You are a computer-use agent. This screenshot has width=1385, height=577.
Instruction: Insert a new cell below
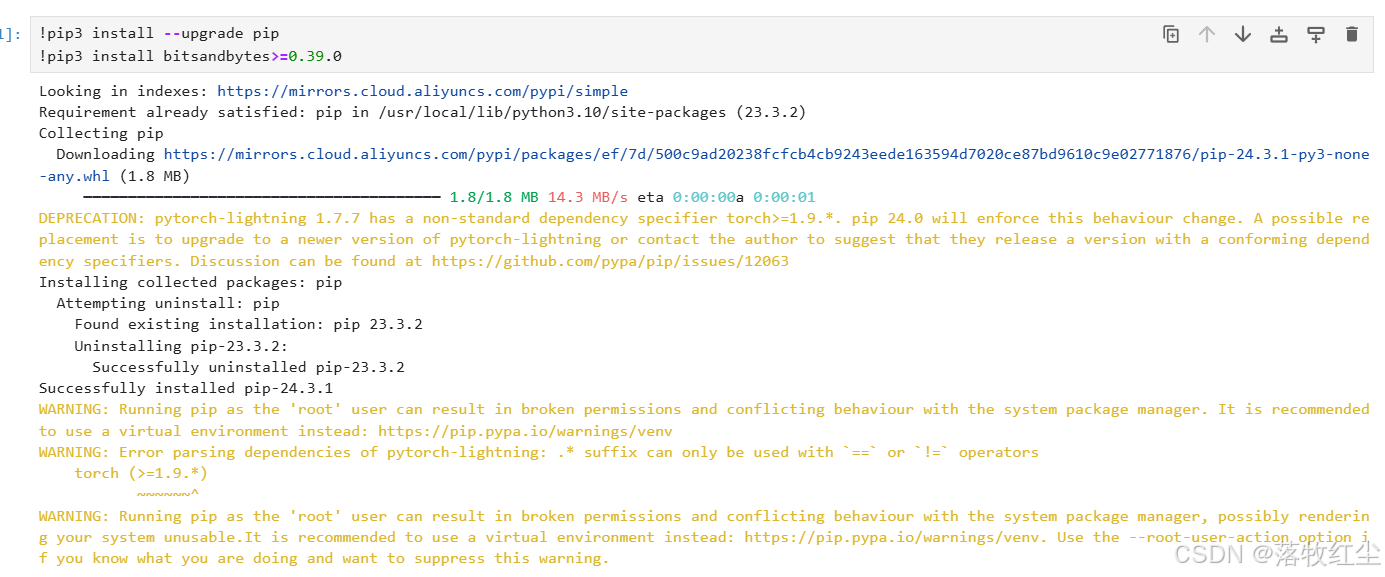[x=1316, y=34]
